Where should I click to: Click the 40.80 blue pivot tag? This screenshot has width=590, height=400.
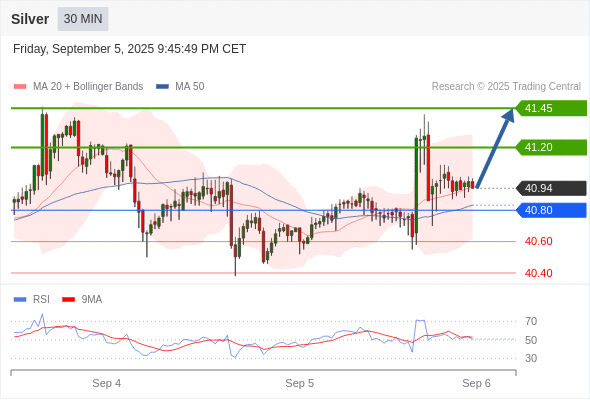point(551,210)
